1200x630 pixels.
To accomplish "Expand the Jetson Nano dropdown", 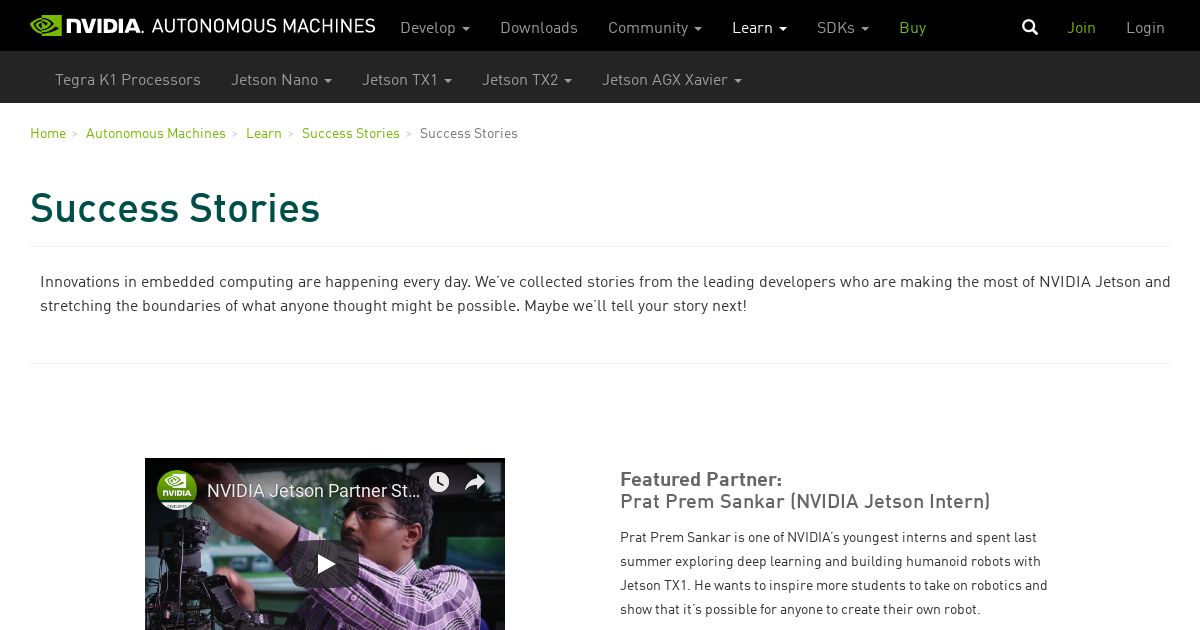I will 281,80.
